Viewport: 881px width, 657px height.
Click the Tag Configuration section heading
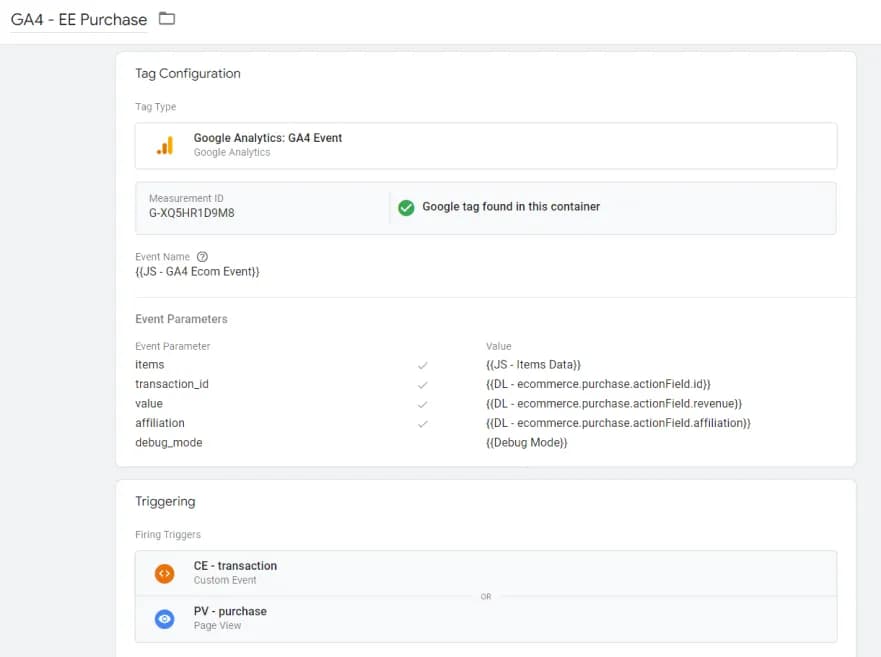tap(188, 73)
